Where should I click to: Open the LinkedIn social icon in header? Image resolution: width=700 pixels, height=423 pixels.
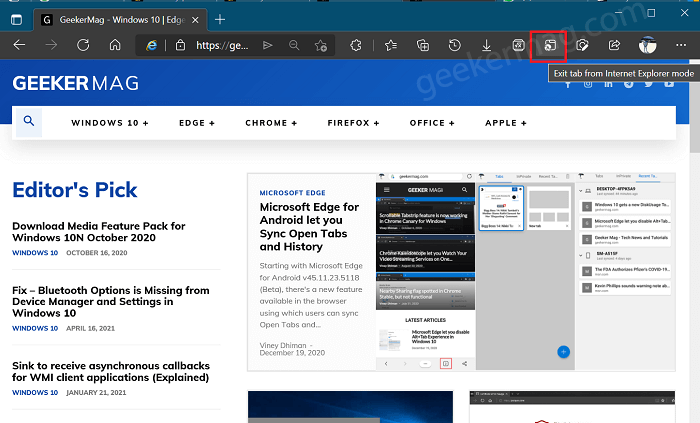pyautogui.click(x=608, y=84)
